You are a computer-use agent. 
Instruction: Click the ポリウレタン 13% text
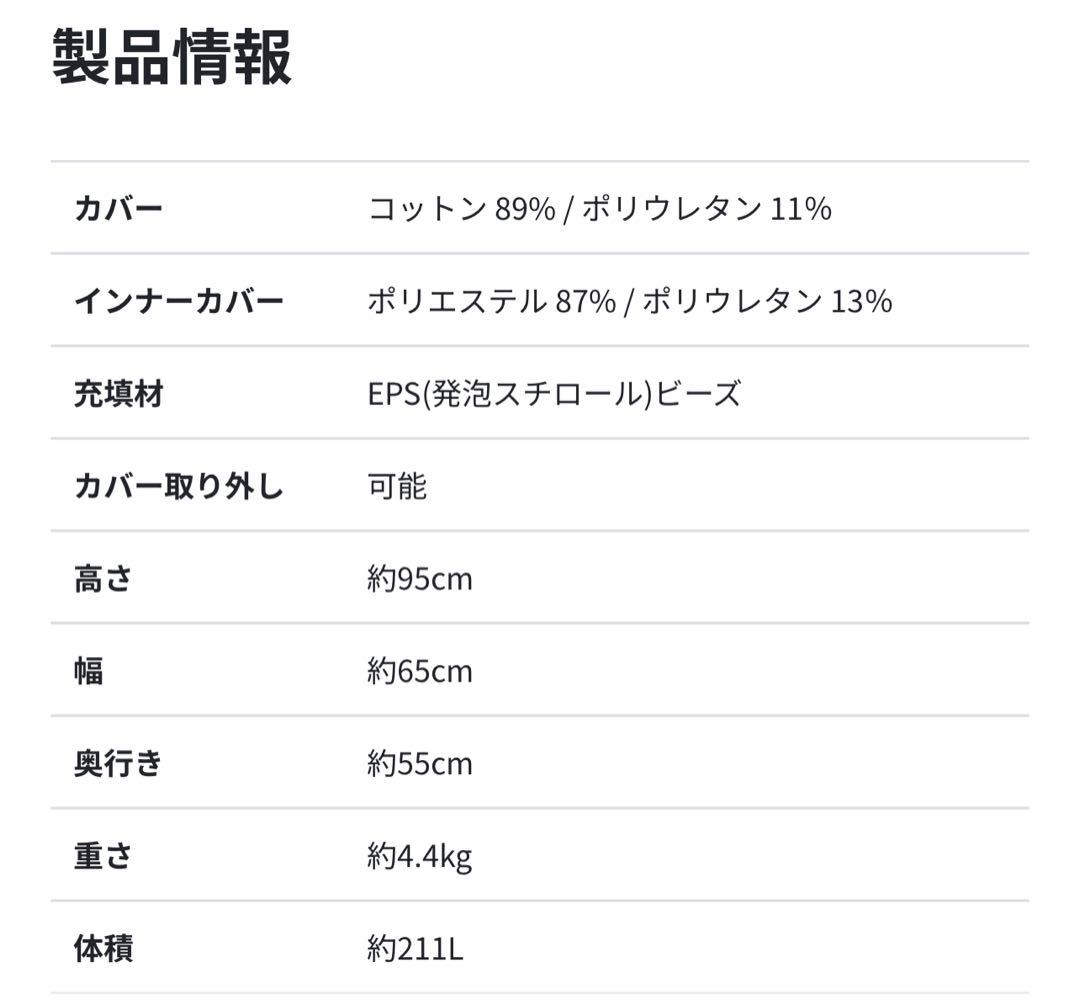[x=766, y=301]
